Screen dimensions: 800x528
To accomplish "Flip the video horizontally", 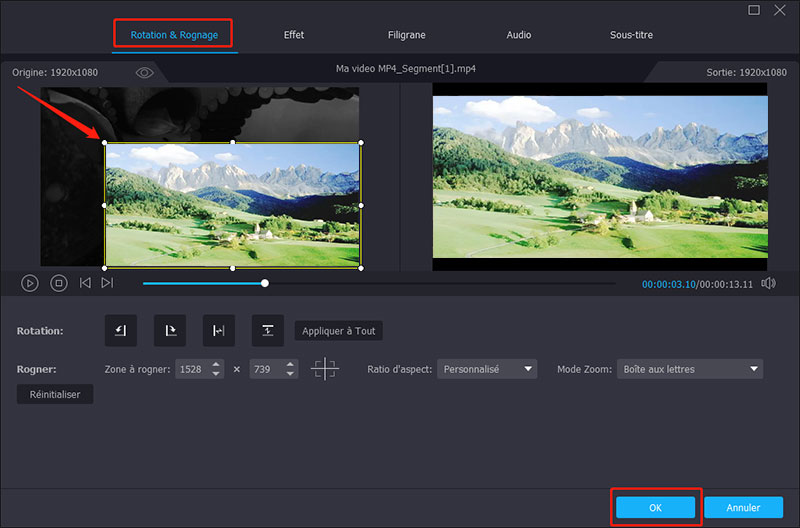I will [x=218, y=330].
